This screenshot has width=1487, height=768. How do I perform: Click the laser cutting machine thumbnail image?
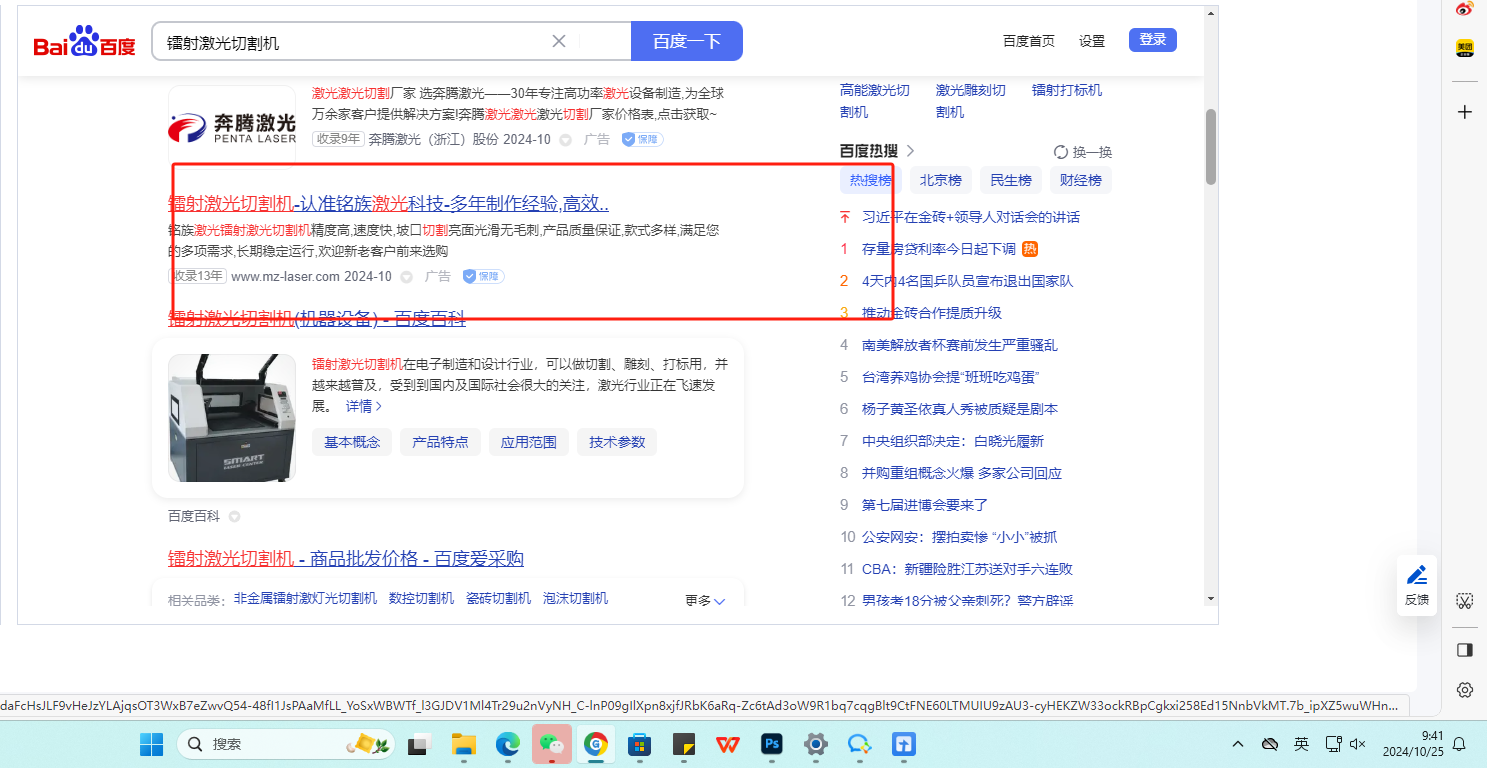click(x=232, y=418)
